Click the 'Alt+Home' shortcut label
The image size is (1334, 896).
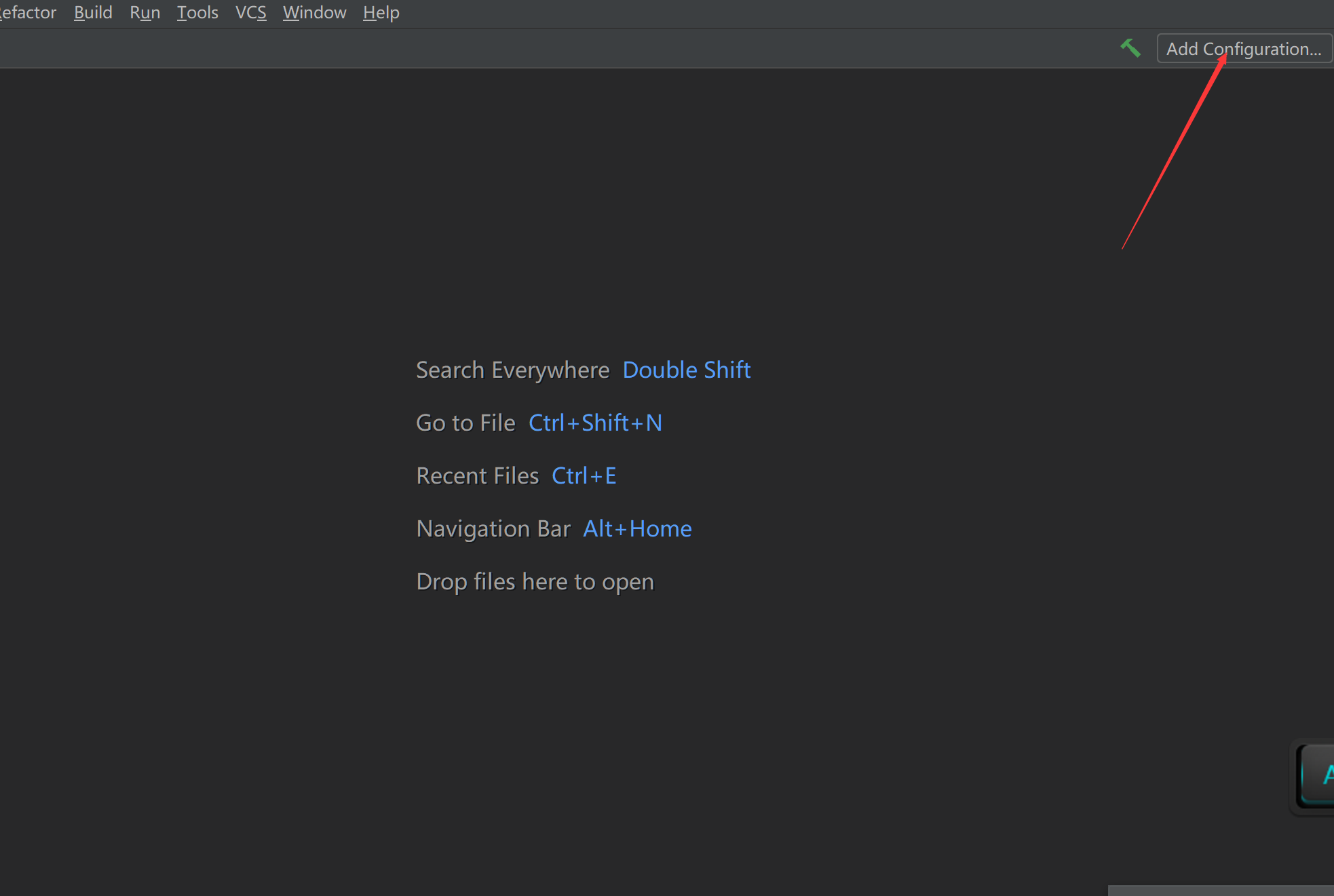(637, 529)
